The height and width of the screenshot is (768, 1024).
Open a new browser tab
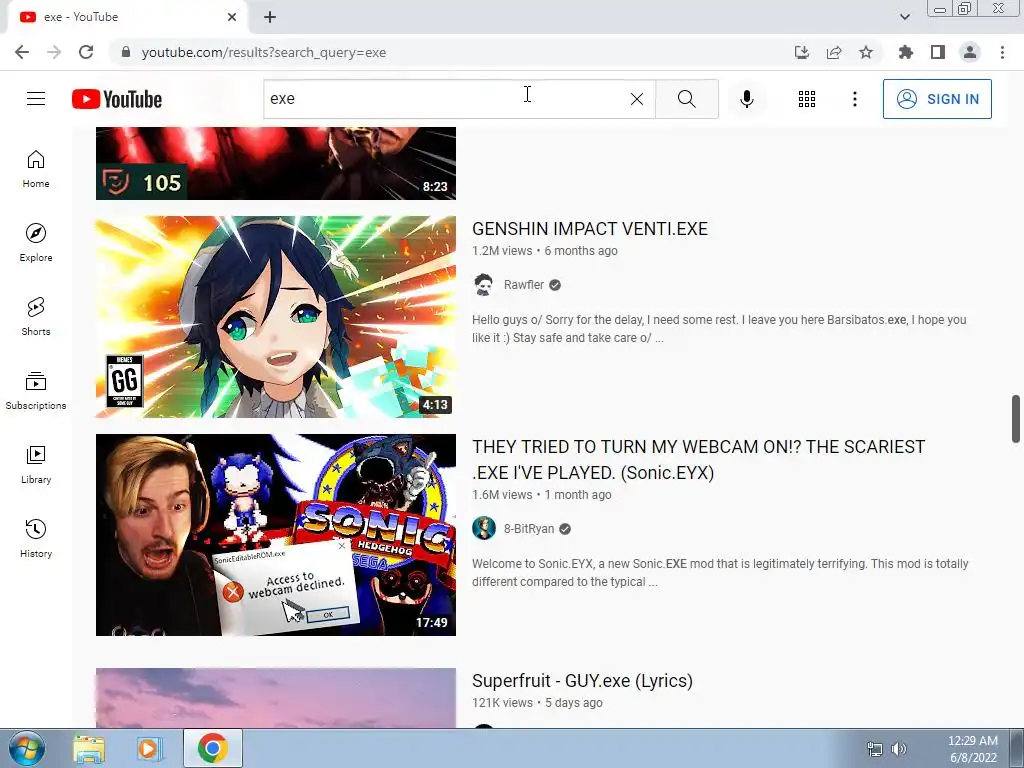coord(270,17)
